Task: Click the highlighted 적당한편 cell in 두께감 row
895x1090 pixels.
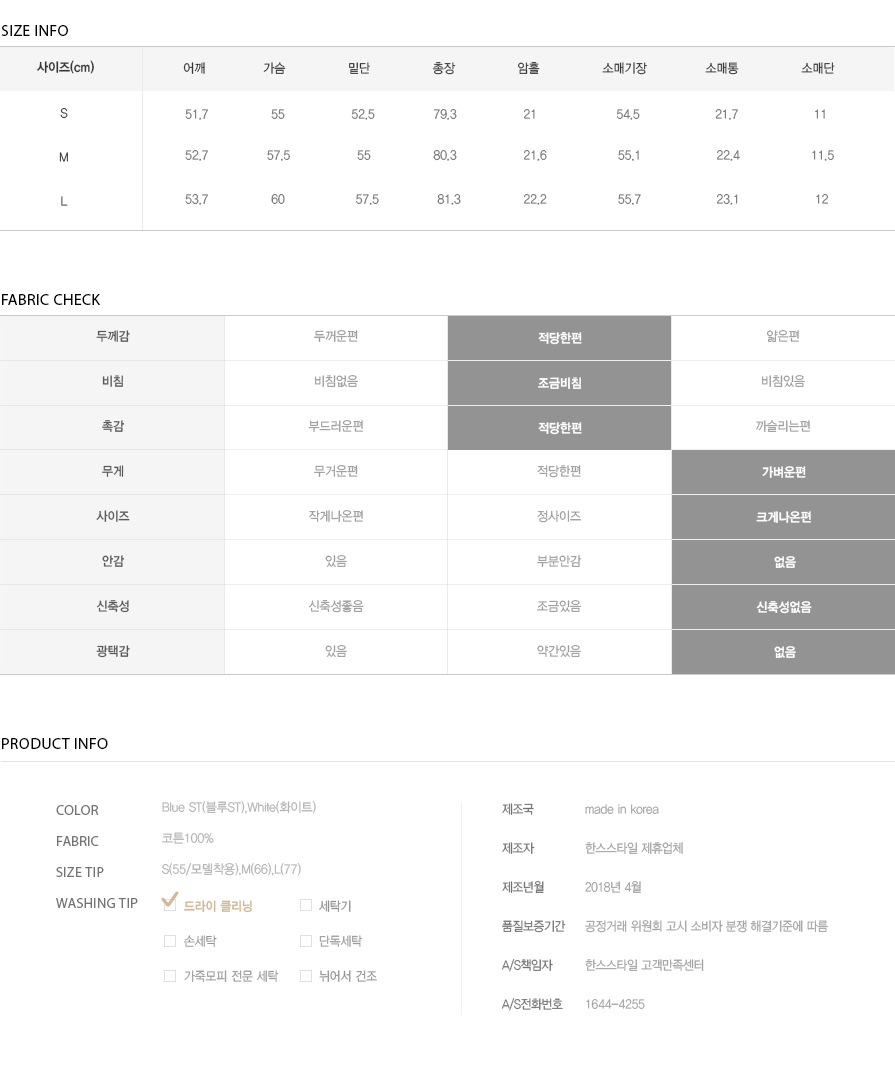Action: click(560, 338)
